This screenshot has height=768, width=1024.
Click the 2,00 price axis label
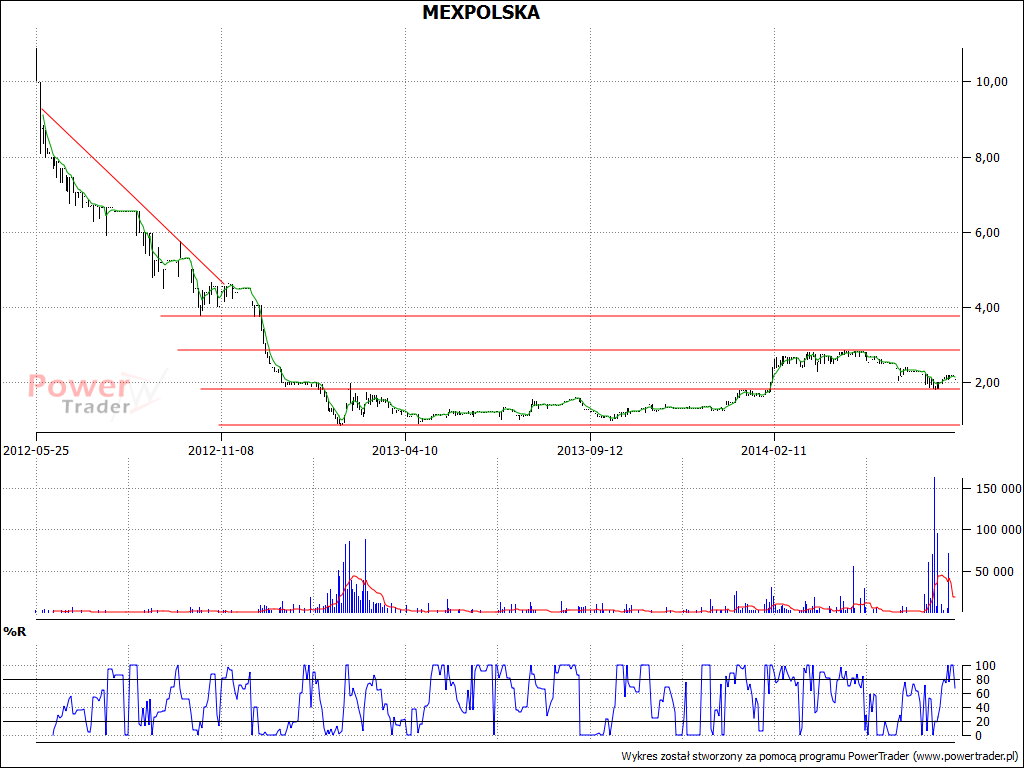pos(988,383)
